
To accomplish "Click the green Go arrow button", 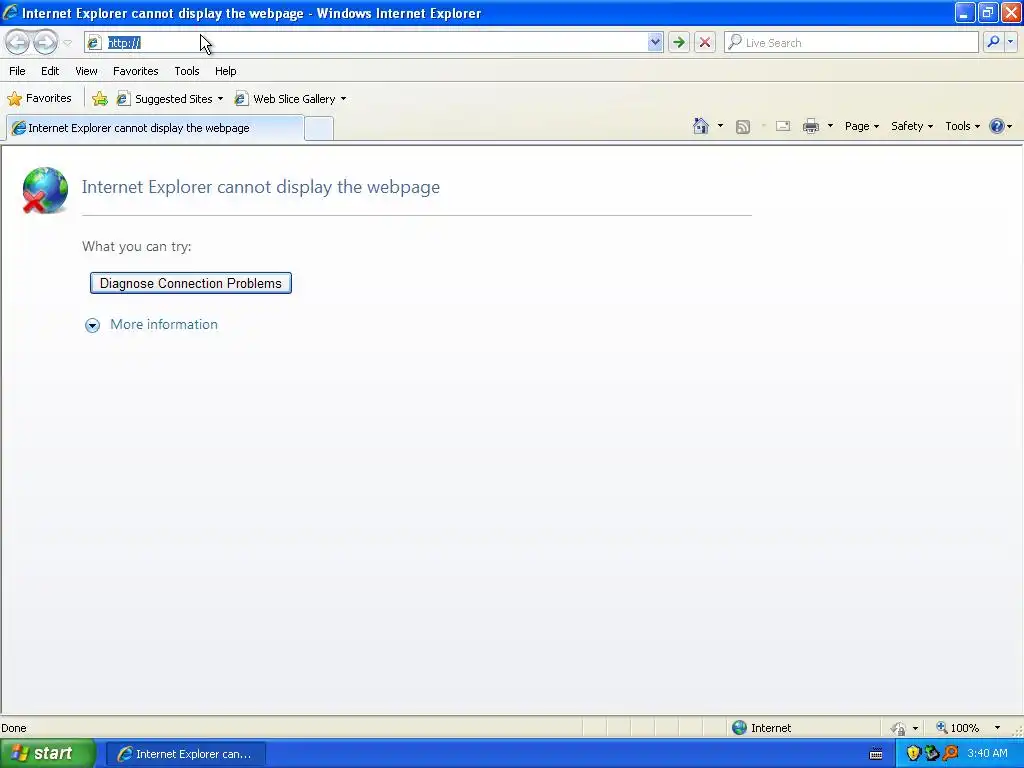I will tap(679, 42).
